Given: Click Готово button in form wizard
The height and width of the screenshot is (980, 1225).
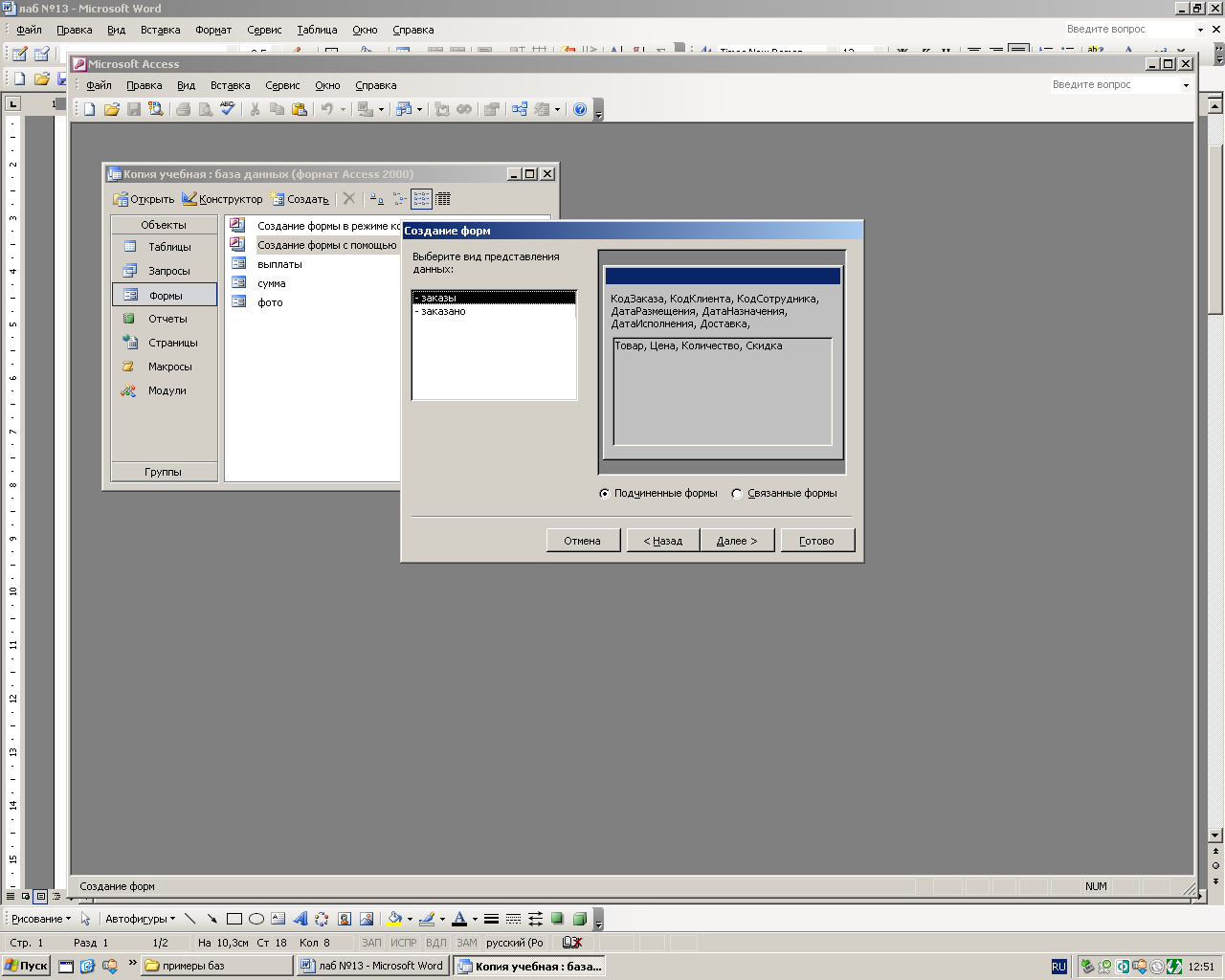Looking at the screenshot, I should click(817, 541).
